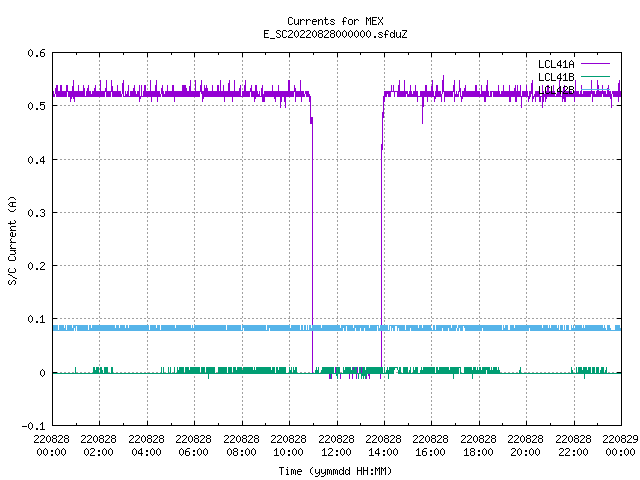Click the 220828 20:00 x-axis tick label
Image resolution: width=640 pixels, height=480 pixels.
pos(525,446)
